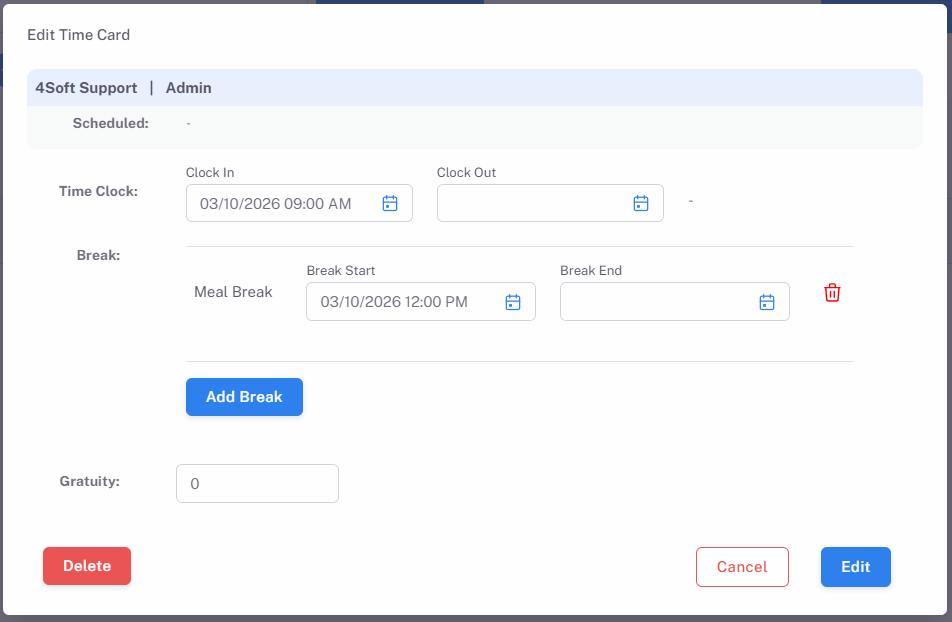Save changes with the Edit button
Screen dimensions: 952x622
(855, 567)
